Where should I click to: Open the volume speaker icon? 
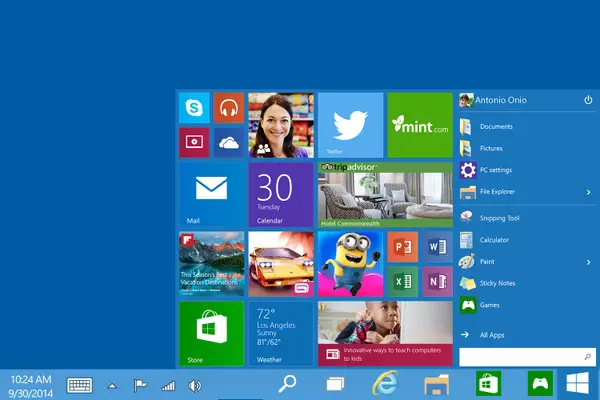[195, 386]
